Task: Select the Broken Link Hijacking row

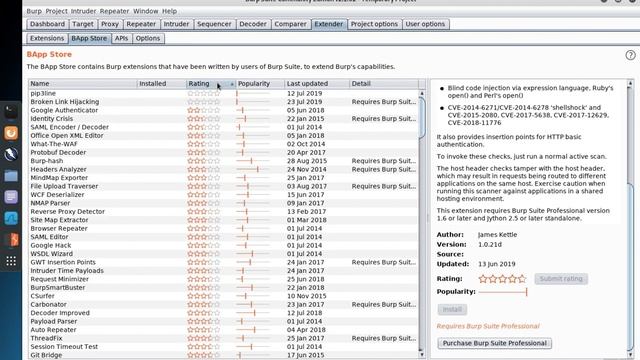Action: (x=223, y=102)
